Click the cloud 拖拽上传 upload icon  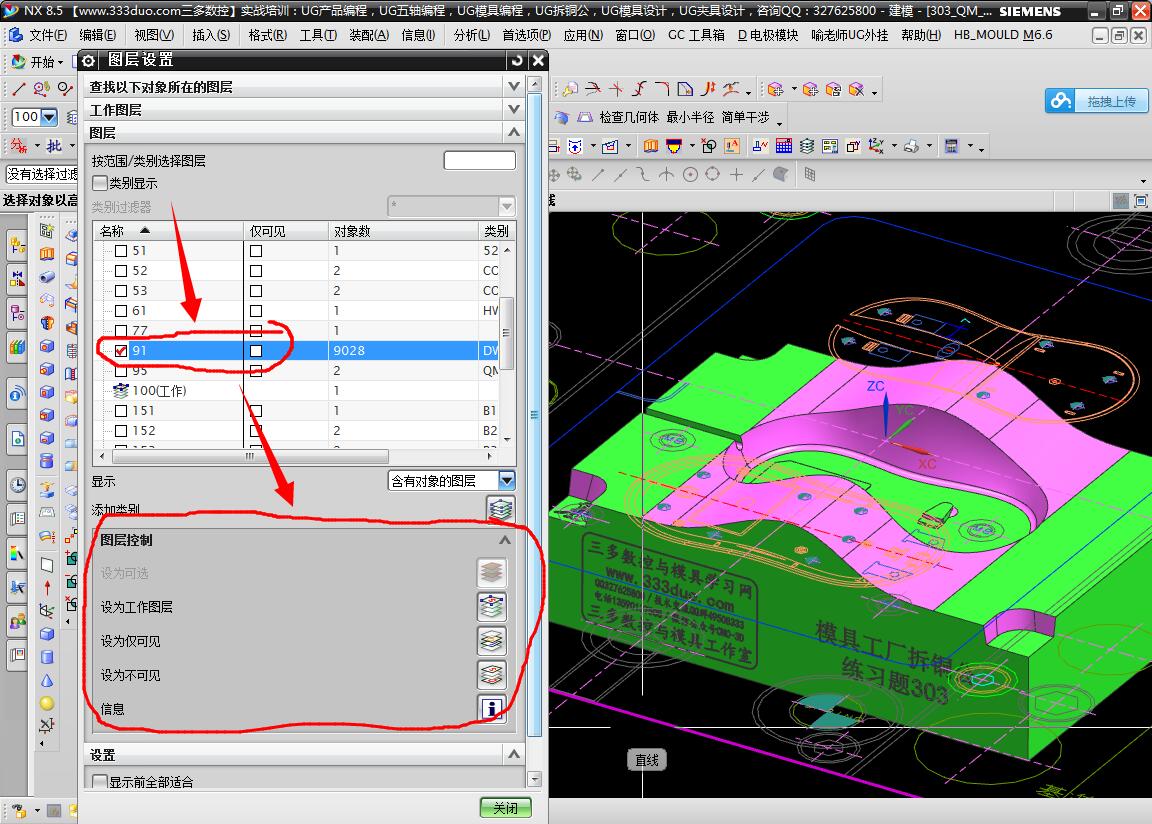[1061, 101]
